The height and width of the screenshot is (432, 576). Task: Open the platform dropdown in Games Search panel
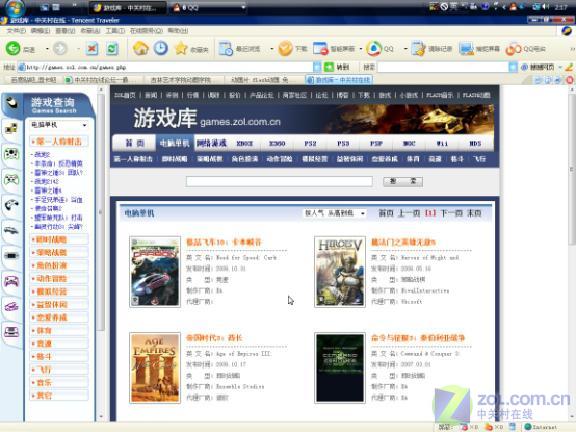pyautogui.click(x=58, y=125)
